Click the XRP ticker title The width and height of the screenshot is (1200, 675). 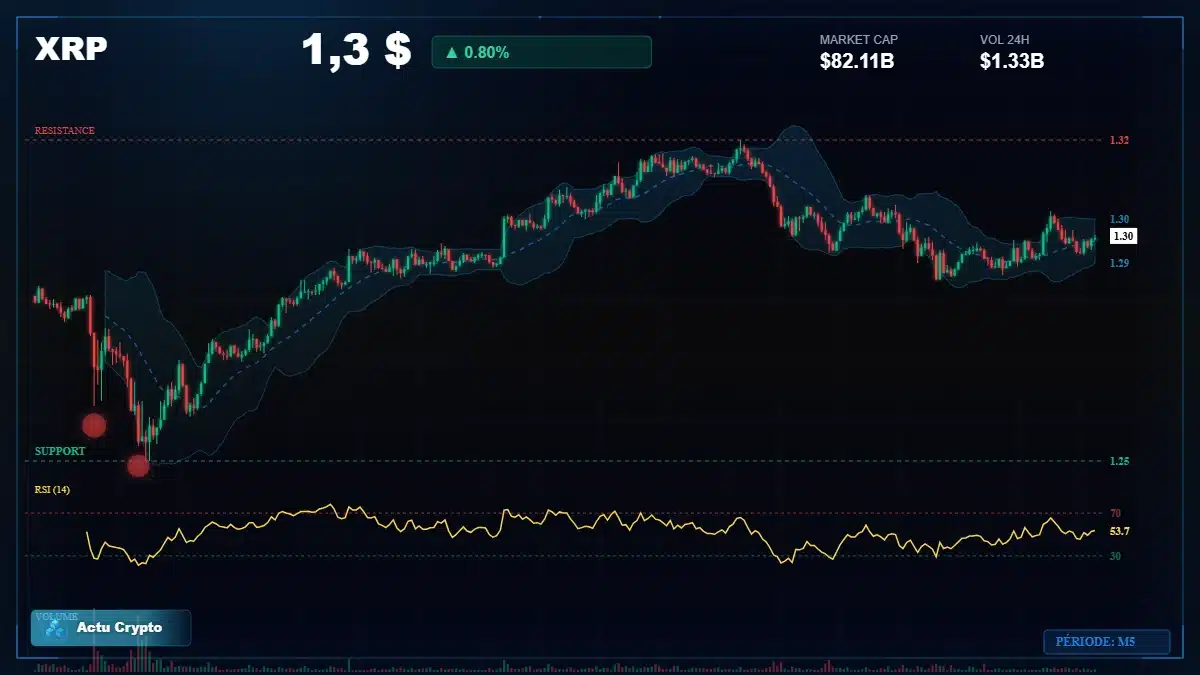point(71,50)
